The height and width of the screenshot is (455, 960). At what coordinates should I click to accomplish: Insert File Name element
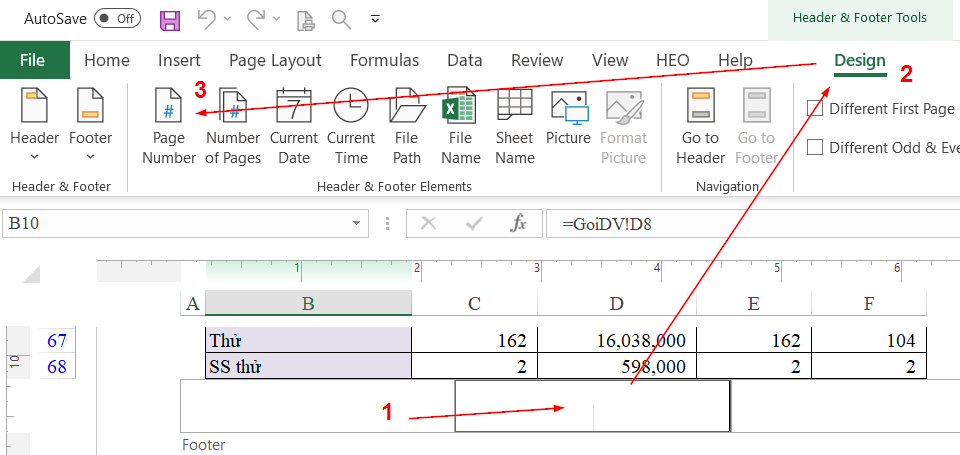460,125
